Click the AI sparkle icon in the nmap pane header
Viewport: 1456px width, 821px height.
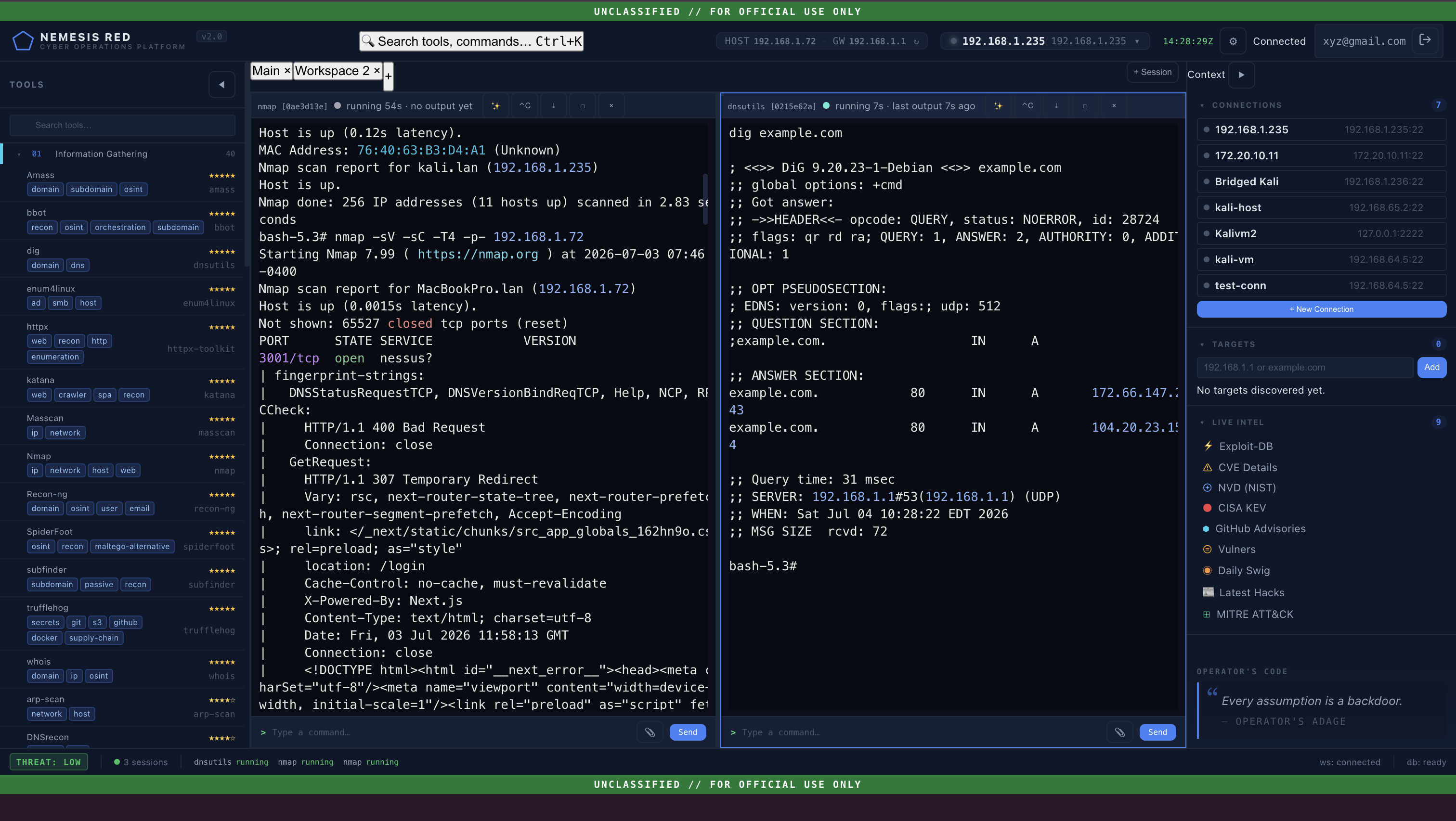click(496, 106)
